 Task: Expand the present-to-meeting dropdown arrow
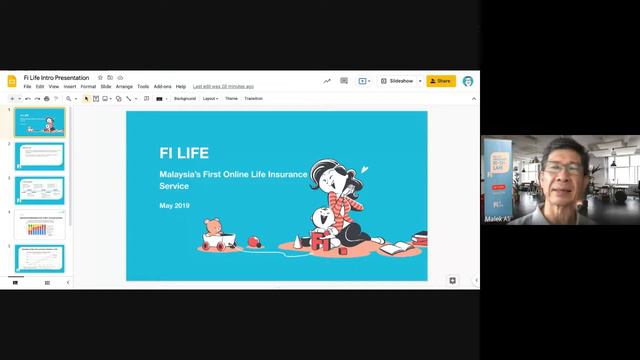tap(369, 81)
